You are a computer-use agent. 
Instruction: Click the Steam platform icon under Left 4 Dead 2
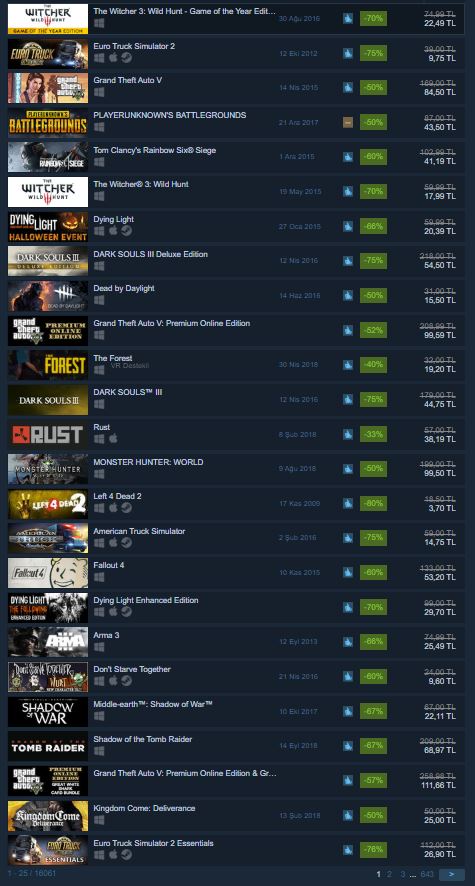127,508
